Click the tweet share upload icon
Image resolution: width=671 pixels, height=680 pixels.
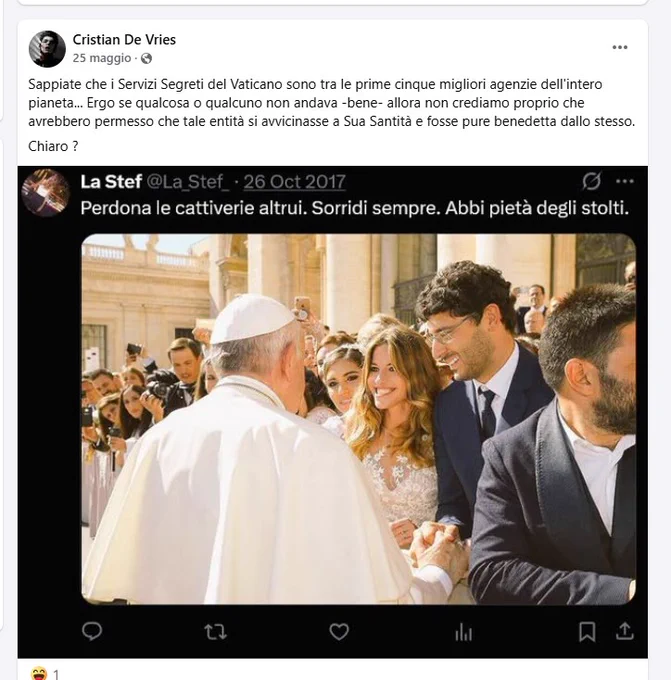(625, 631)
